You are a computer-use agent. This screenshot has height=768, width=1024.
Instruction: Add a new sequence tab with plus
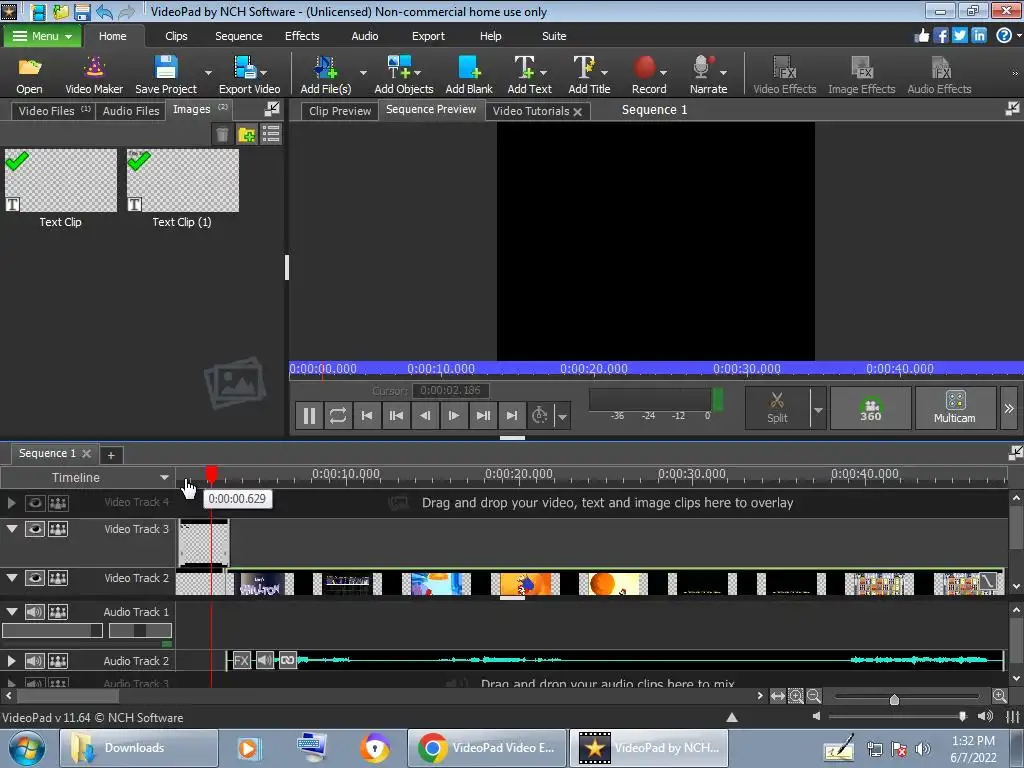point(111,455)
